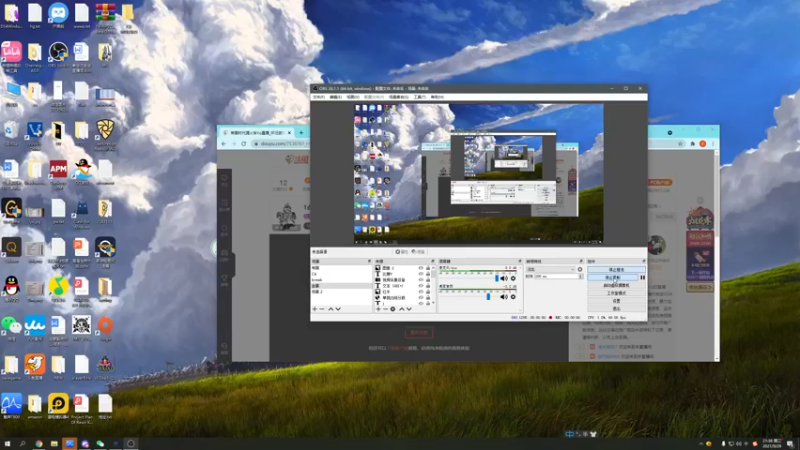Reload the page in the browser window
The height and width of the screenshot is (450, 800).
point(243,144)
